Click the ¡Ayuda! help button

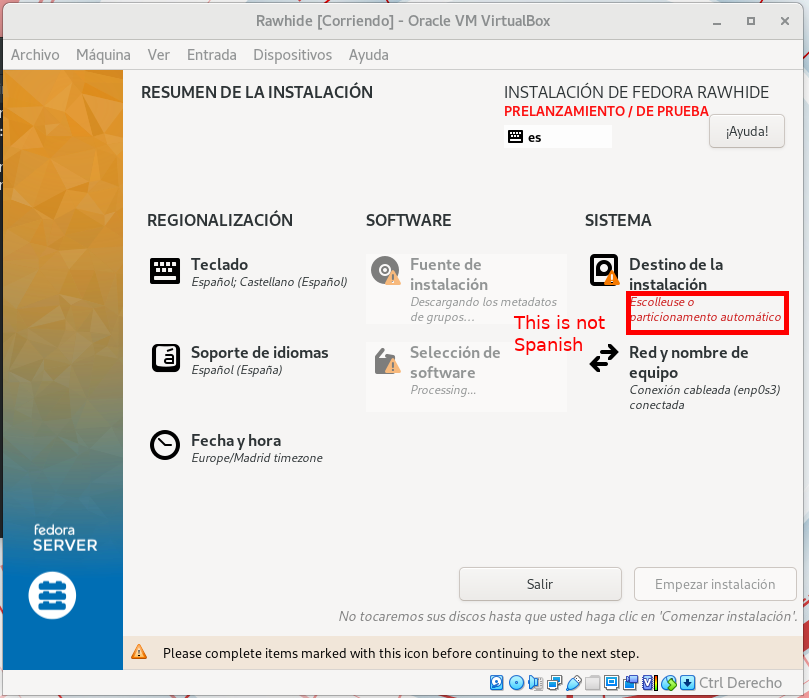click(747, 131)
